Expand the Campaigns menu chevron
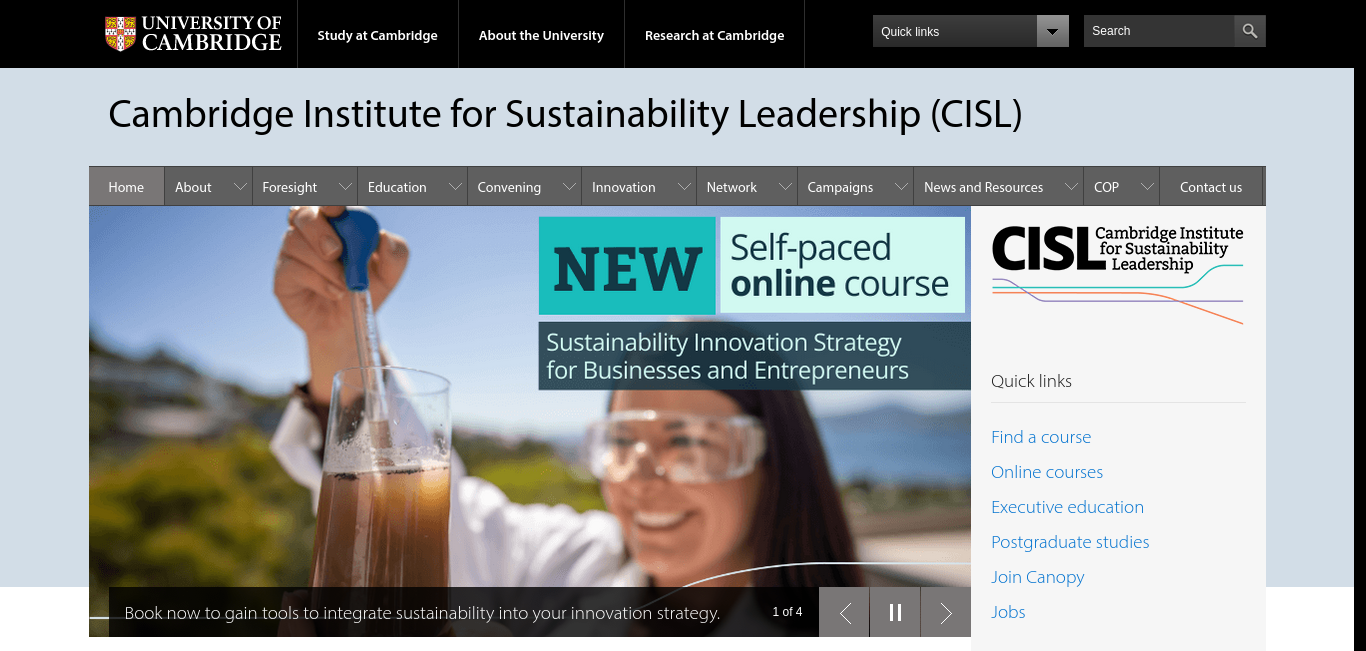1366x651 pixels. pyautogui.click(x=901, y=187)
